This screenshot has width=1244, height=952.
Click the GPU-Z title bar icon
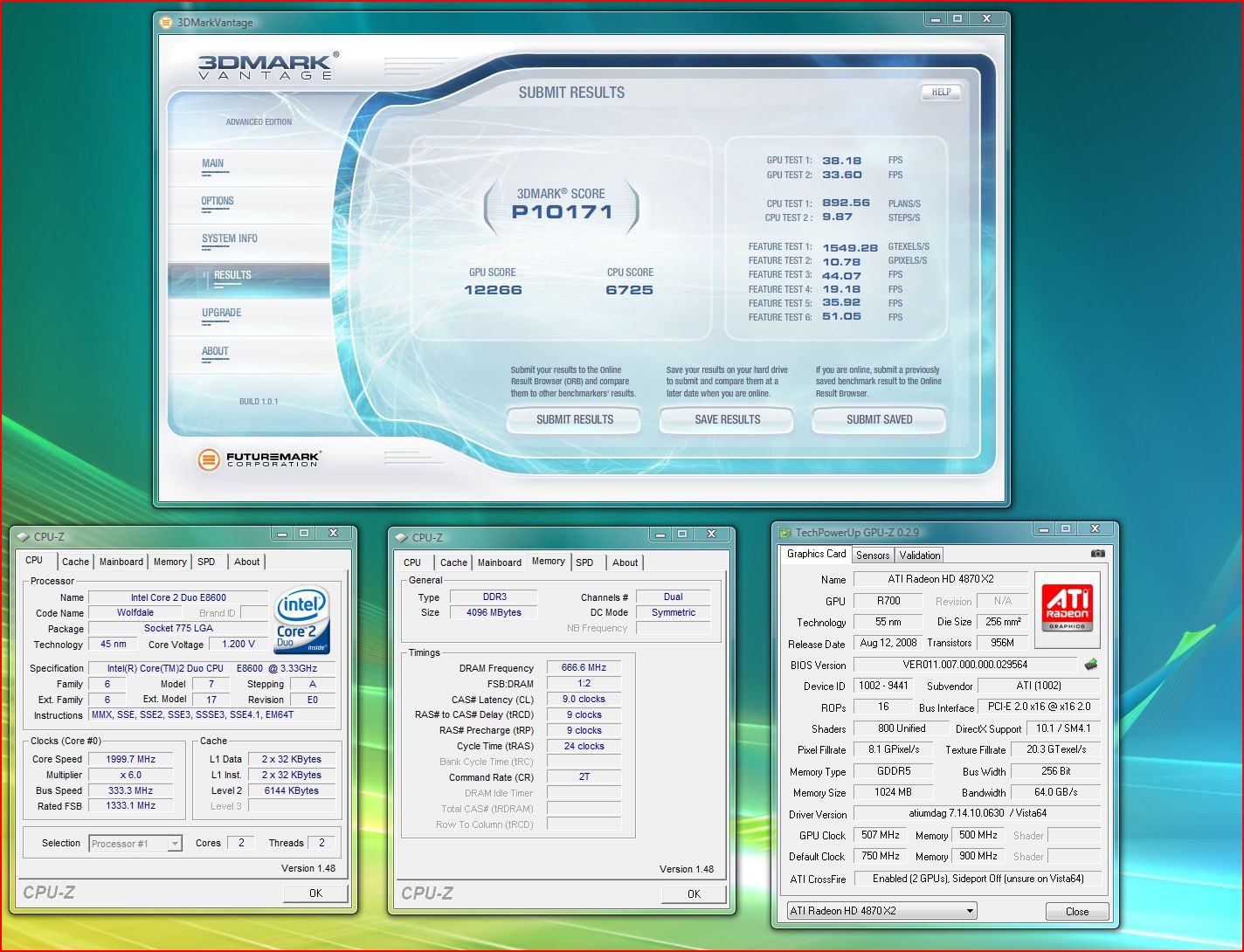pos(785,532)
